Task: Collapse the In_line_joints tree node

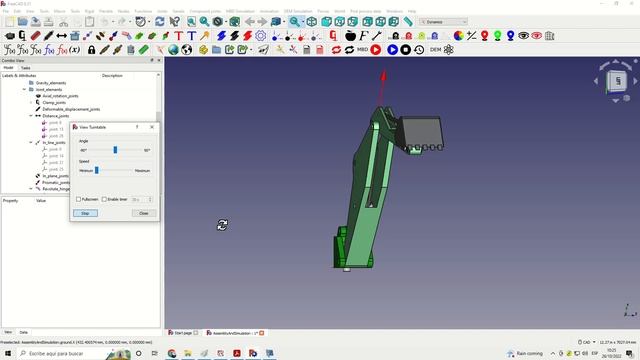Action: coord(31,142)
